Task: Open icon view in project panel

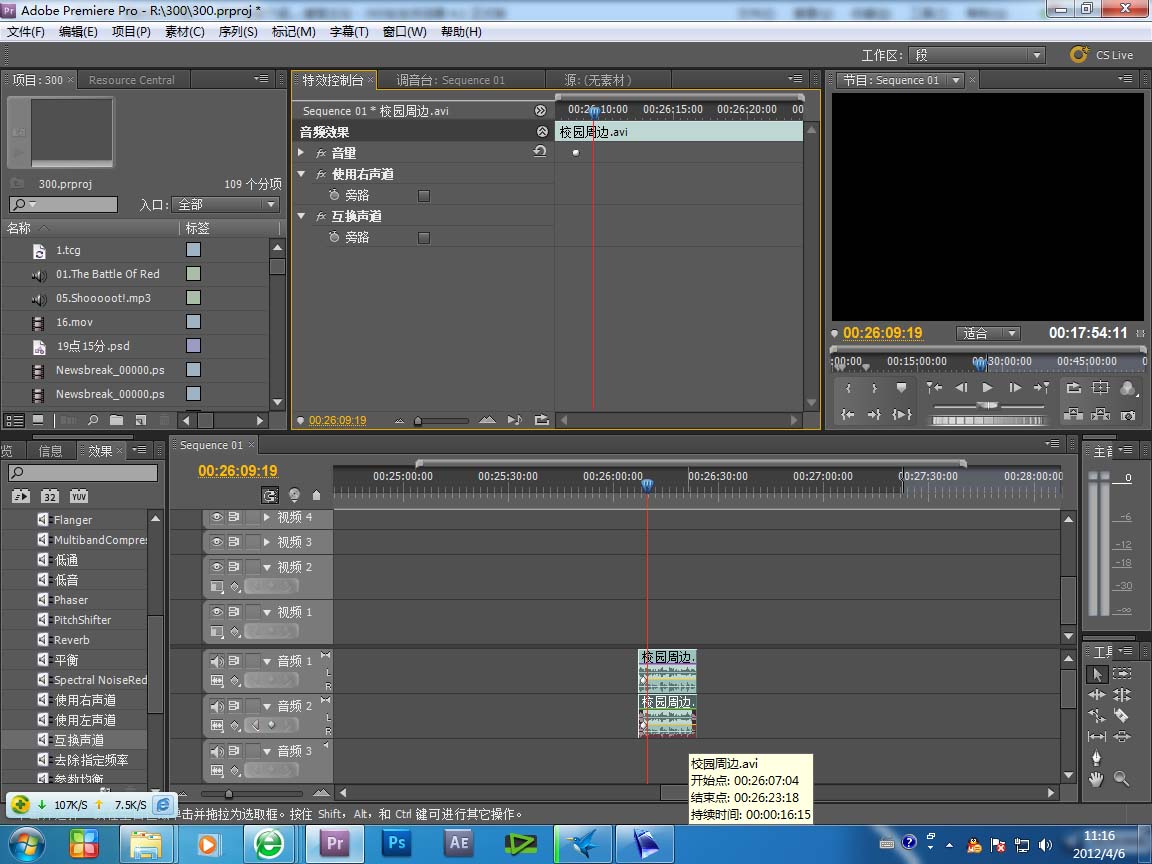Action: pyautogui.click(x=37, y=420)
